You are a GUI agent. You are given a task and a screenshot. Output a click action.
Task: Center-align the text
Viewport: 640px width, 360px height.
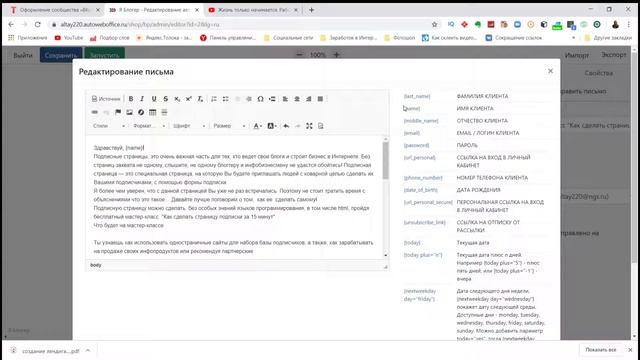point(297,99)
